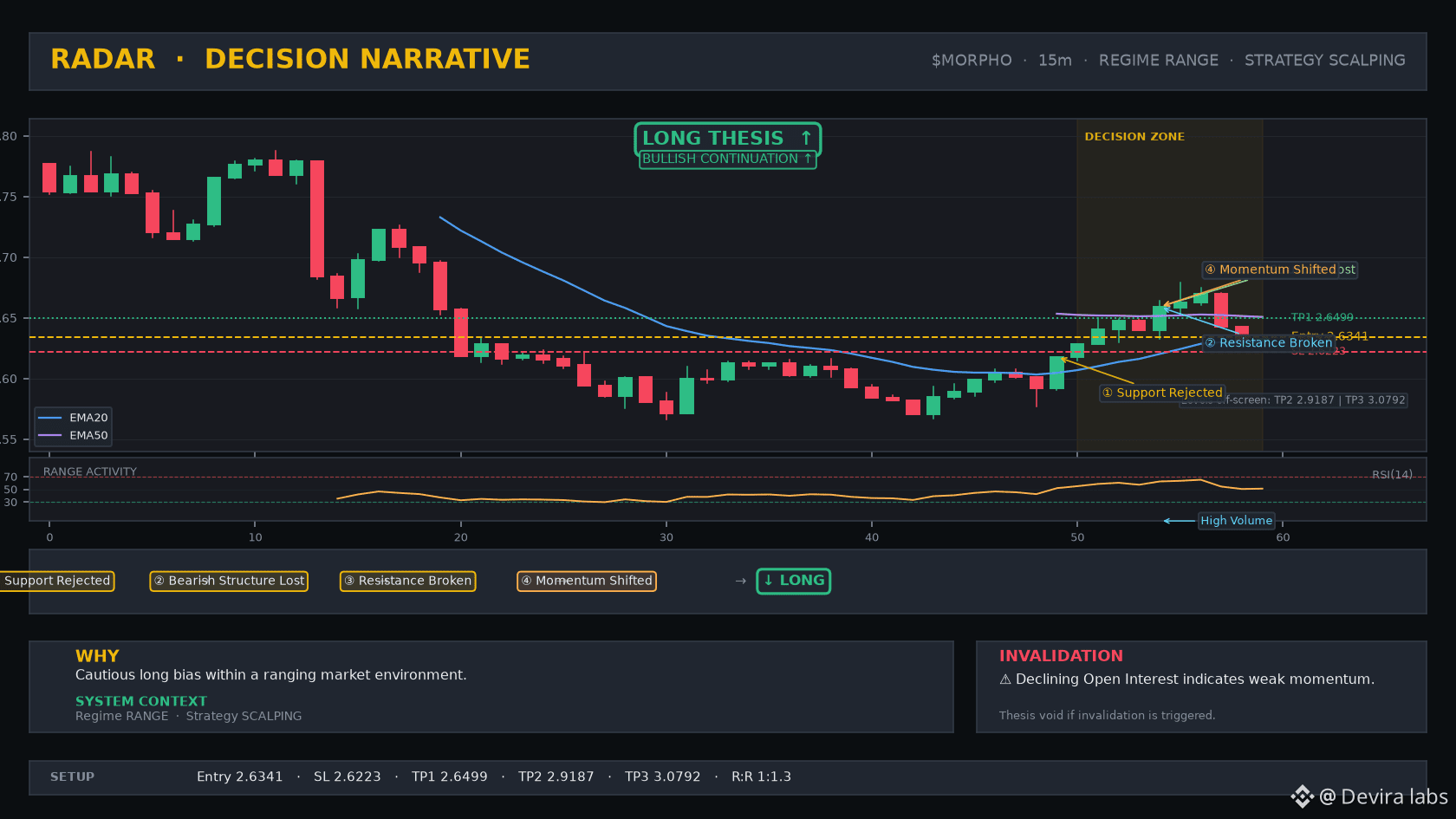Click SL 2.6223 in the setup row
The image size is (1456, 819).
point(348,777)
